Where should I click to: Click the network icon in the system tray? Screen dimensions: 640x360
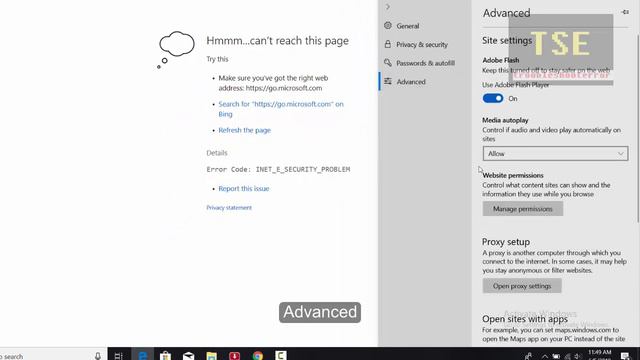tap(567, 356)
